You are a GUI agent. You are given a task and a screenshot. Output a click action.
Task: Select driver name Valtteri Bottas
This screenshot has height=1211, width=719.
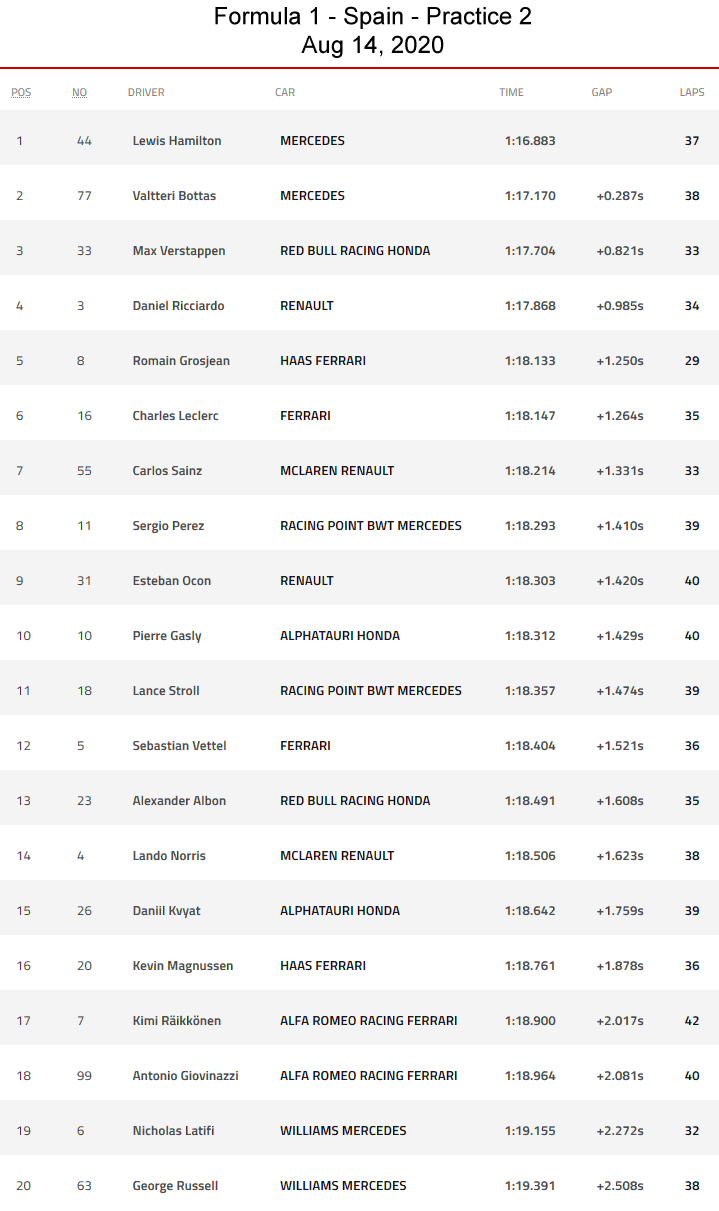(174, 196)
